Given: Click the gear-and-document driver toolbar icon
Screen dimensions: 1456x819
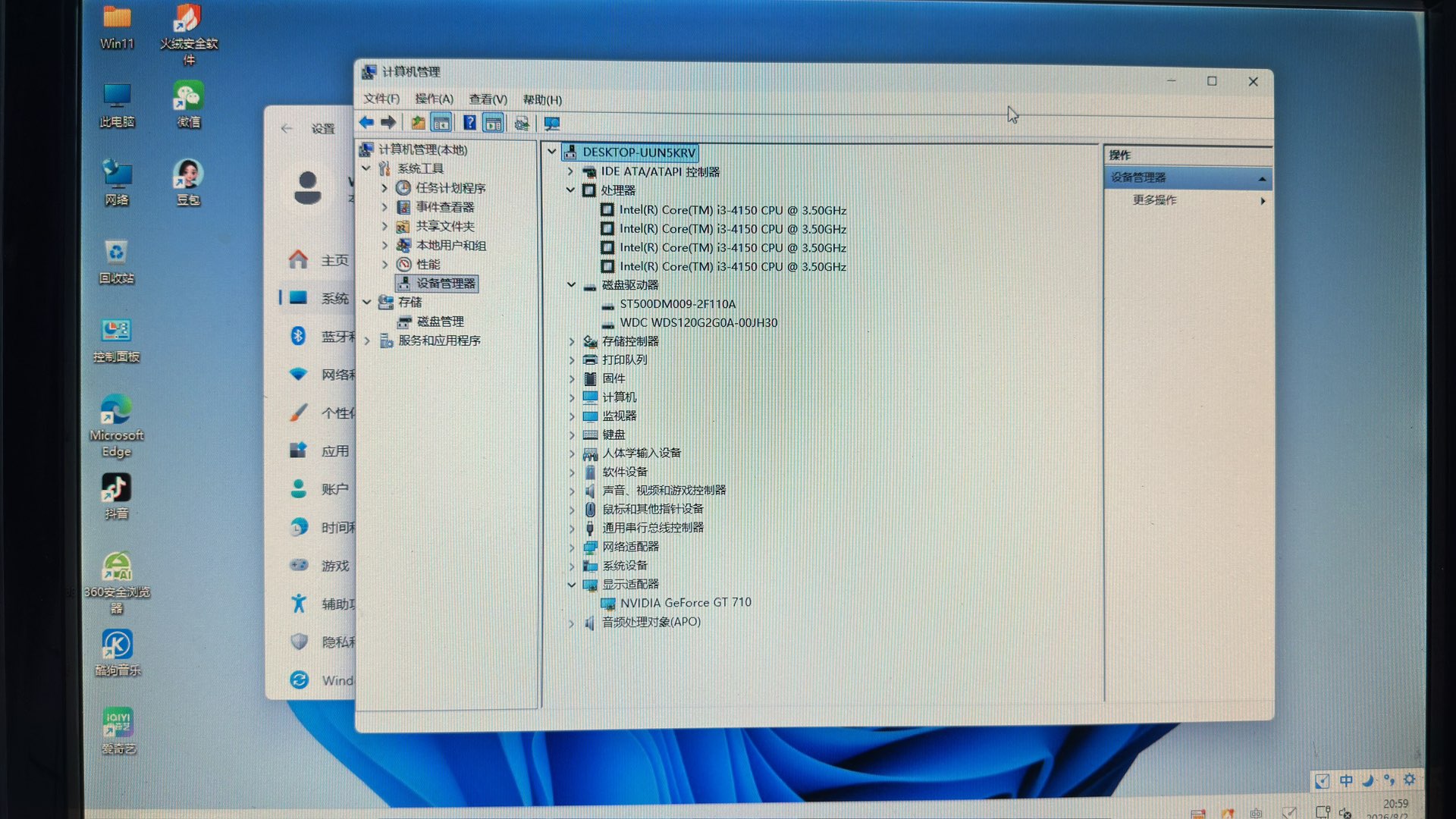Looking at the screenshot, I should 522,124.
